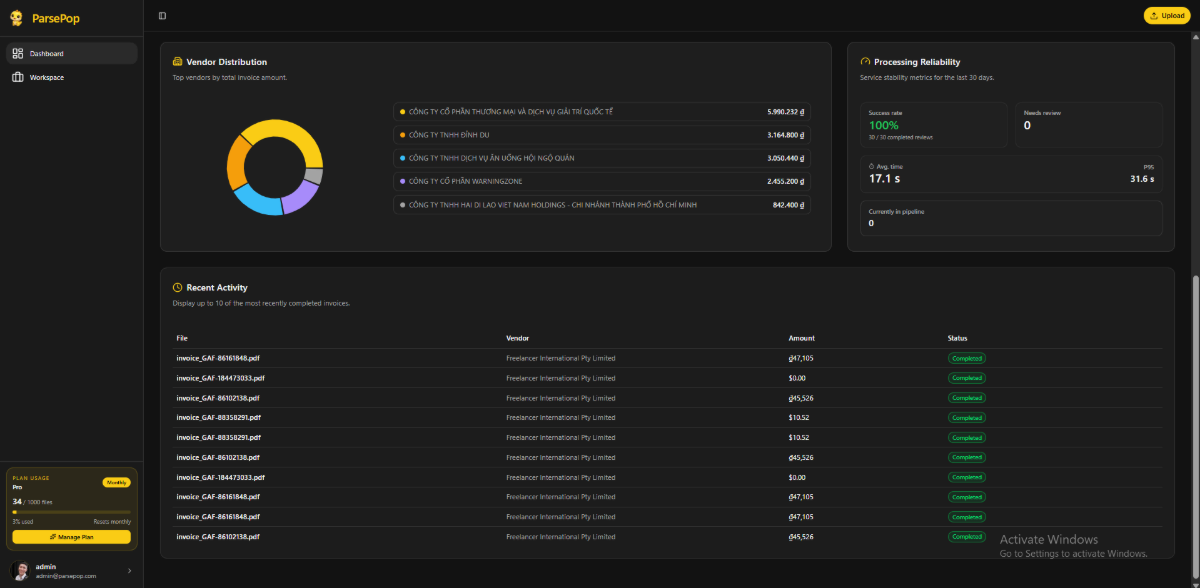Click the admin avatar picture
Screen dimensions: 1200x588
pyautogui.click(x=20, y=571)
